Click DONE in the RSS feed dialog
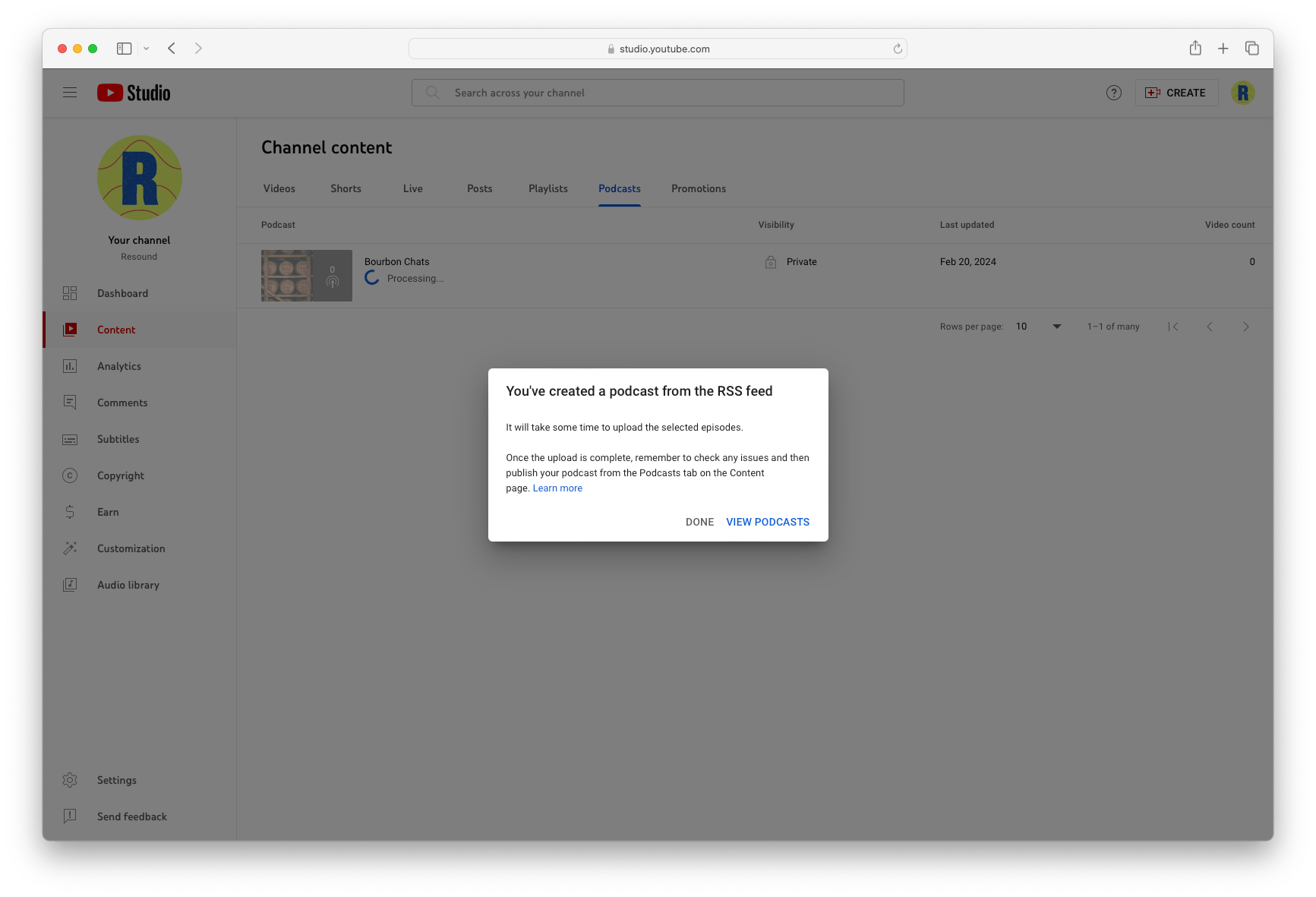The width and height of the screenshot is (1316, 897). [x=699, y=522]
